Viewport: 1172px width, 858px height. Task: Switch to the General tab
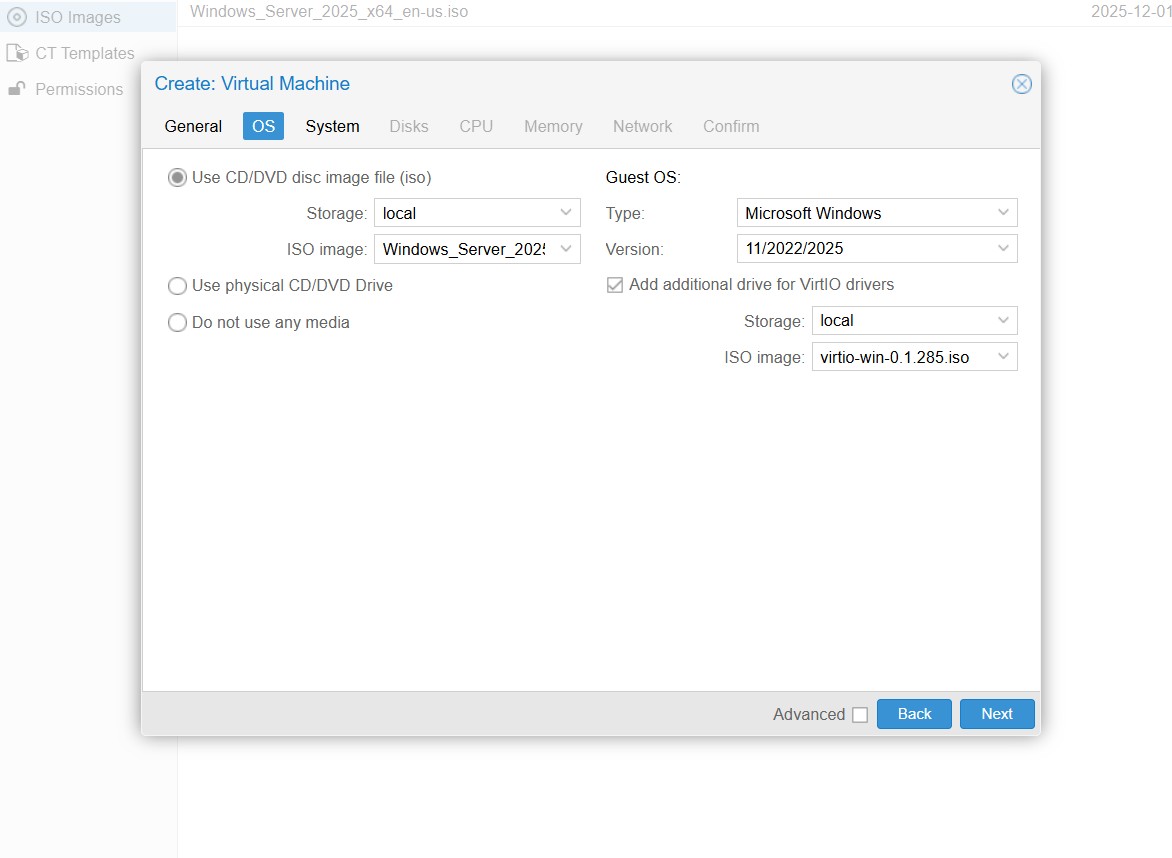(x=193, y=126)
